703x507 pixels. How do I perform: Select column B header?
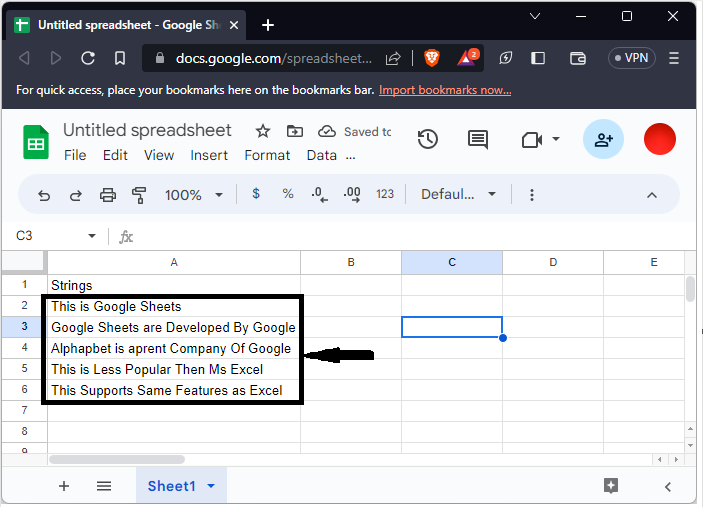[x=351, y=262]
